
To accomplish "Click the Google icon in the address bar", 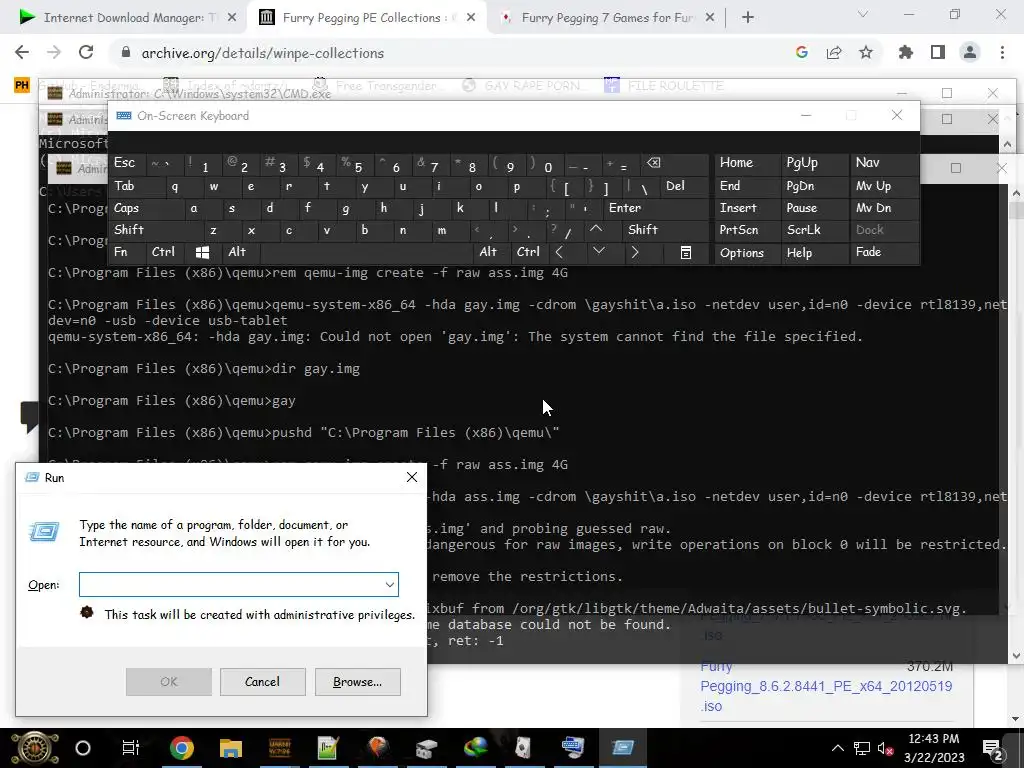I will point(802,53).
